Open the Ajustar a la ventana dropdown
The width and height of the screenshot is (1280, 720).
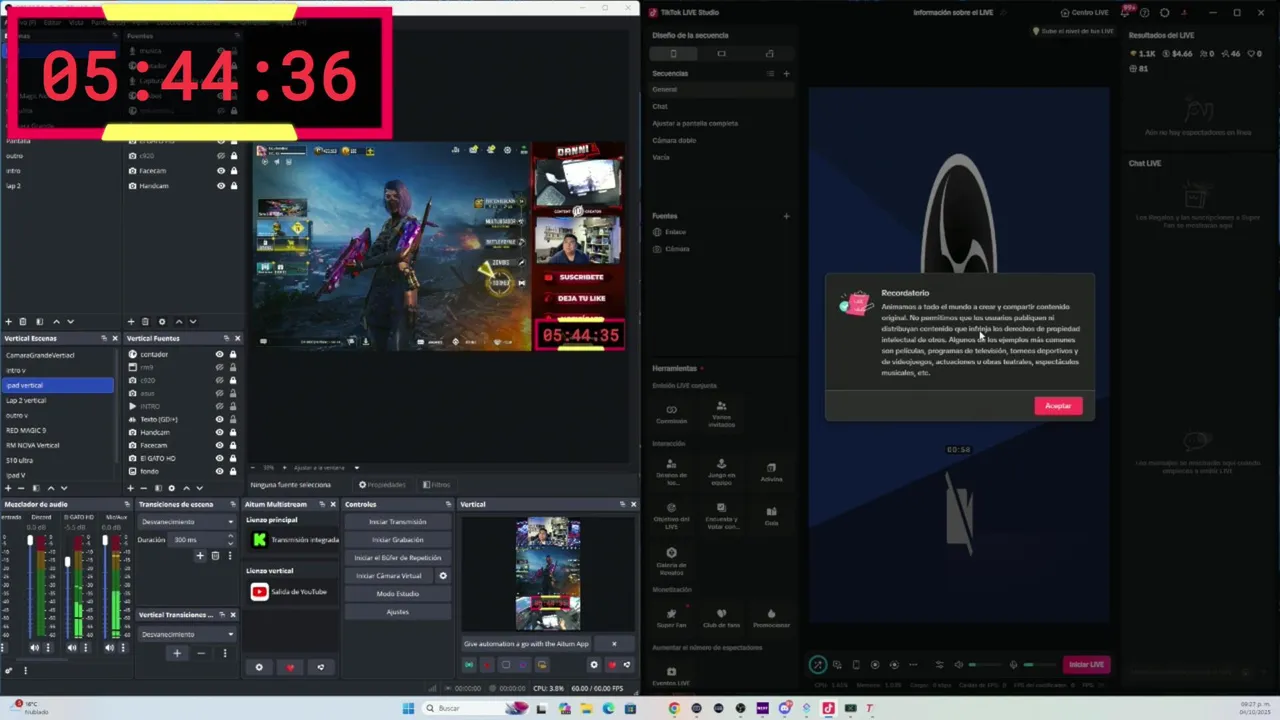pyautogui.click(x=328, y=468)
